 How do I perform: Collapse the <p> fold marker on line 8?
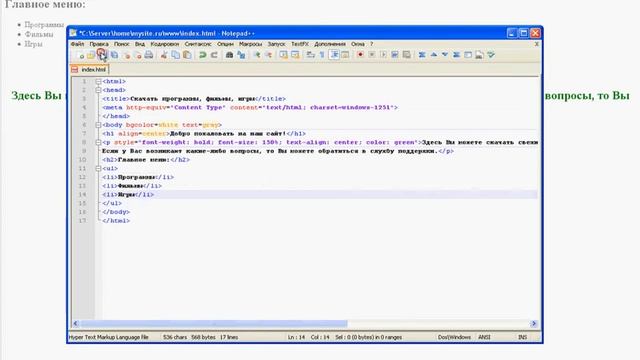pos(98,142)
